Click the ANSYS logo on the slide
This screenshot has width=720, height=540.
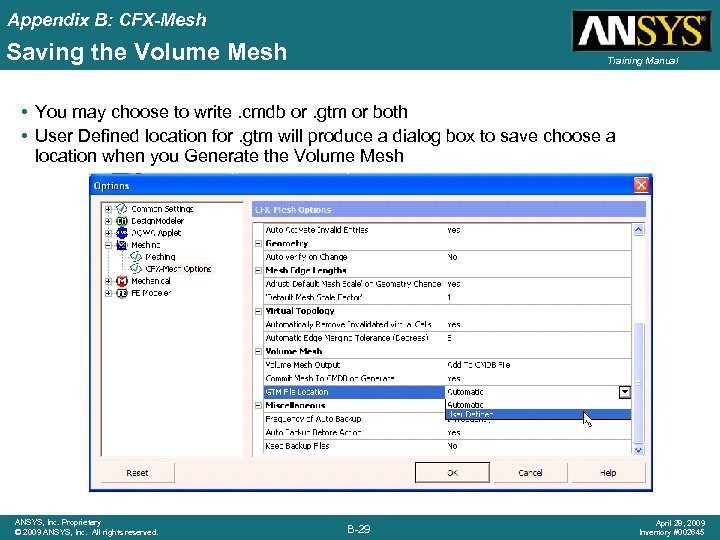click(x=642, y=31)
